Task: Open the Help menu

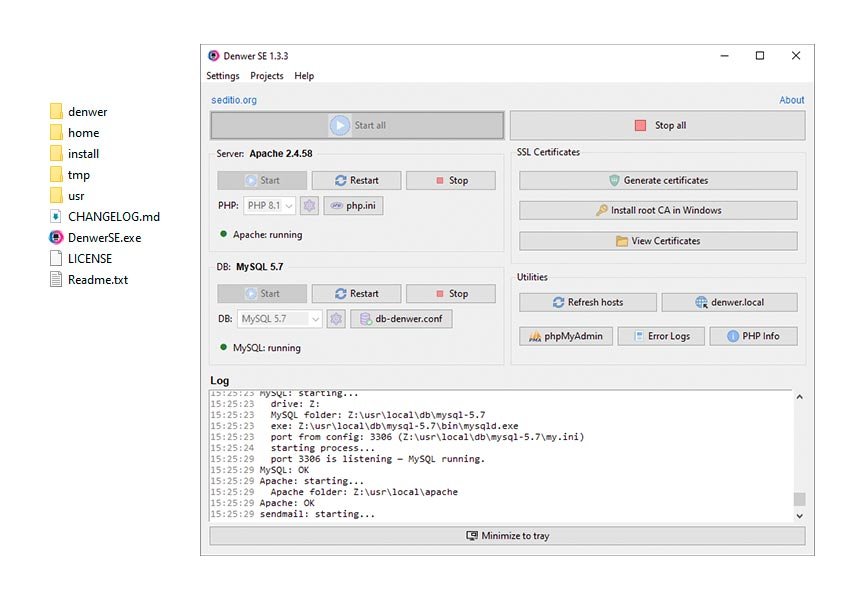Action: [x=304, y=76]
